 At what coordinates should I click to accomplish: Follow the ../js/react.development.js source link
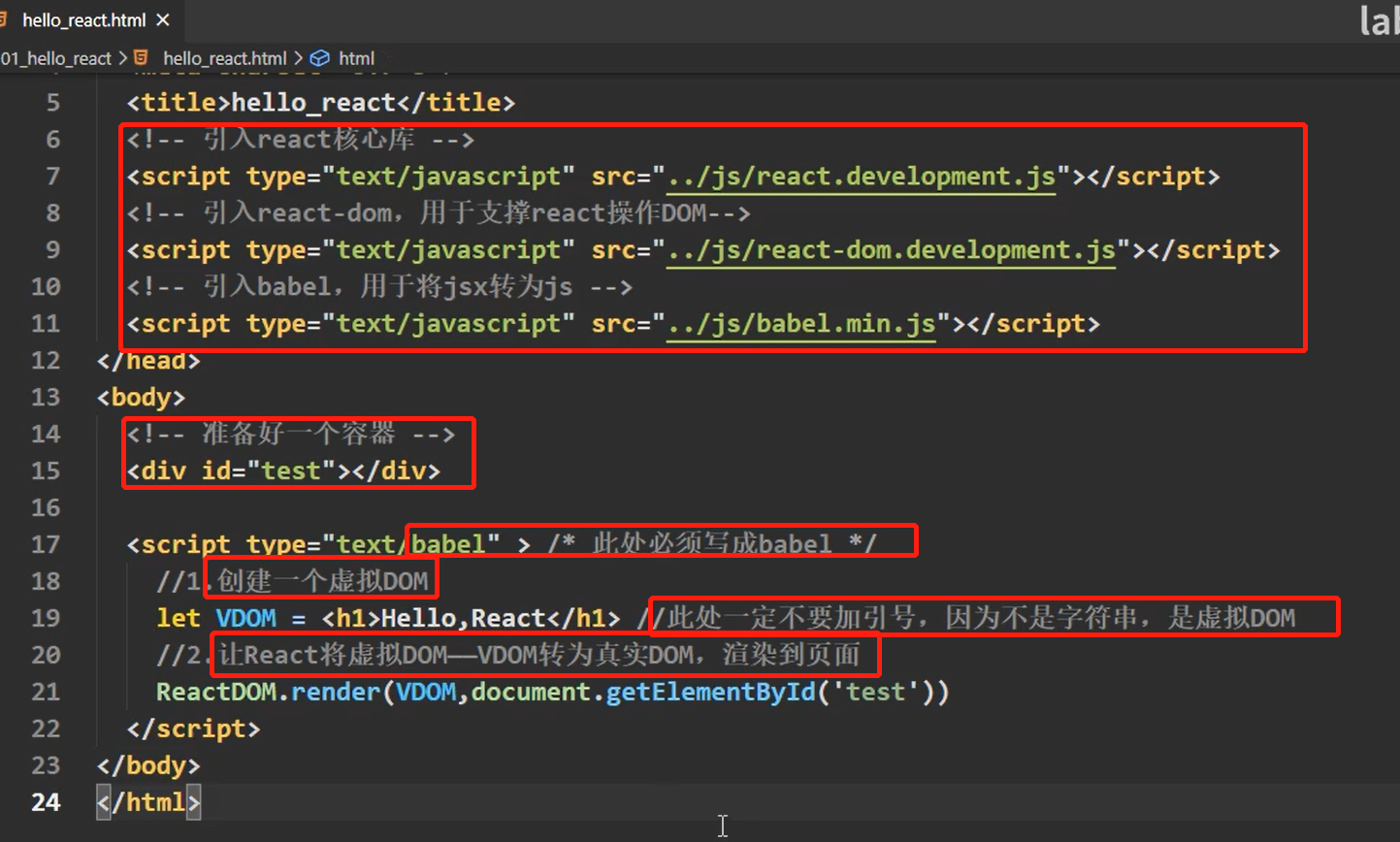click(862, 177)
